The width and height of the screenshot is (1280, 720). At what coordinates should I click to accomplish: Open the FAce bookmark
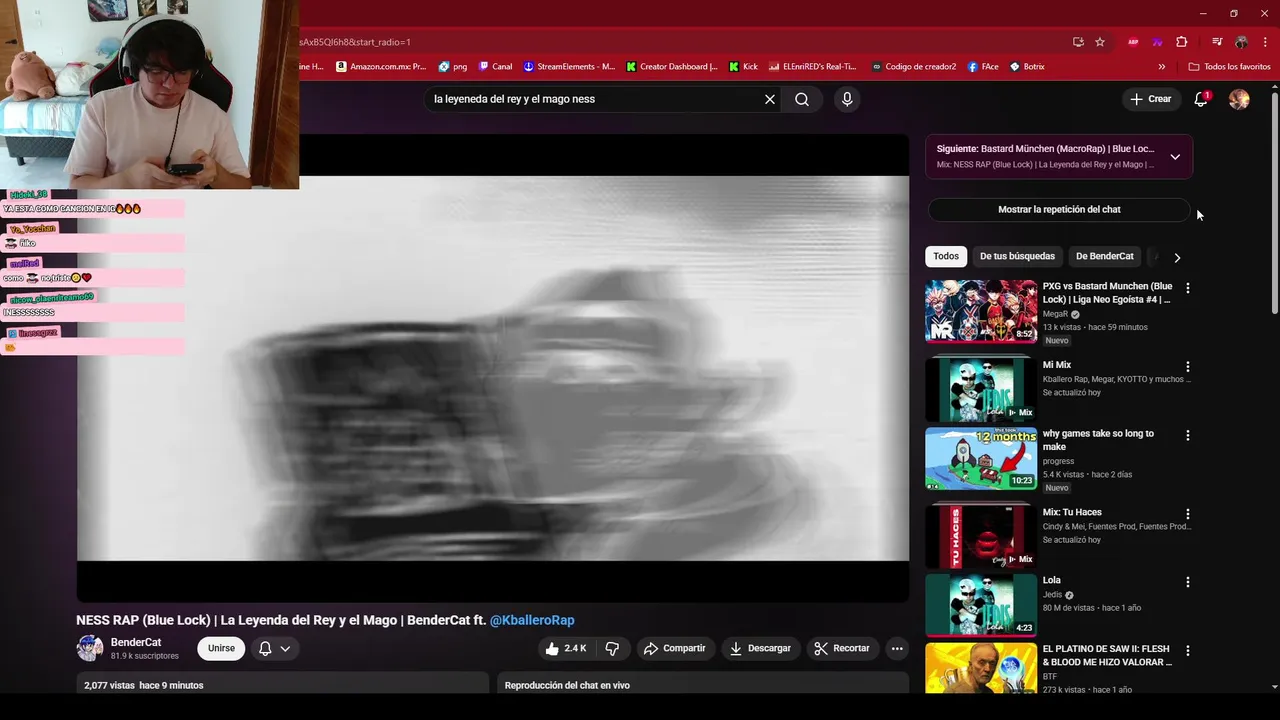tap(983, 67)
